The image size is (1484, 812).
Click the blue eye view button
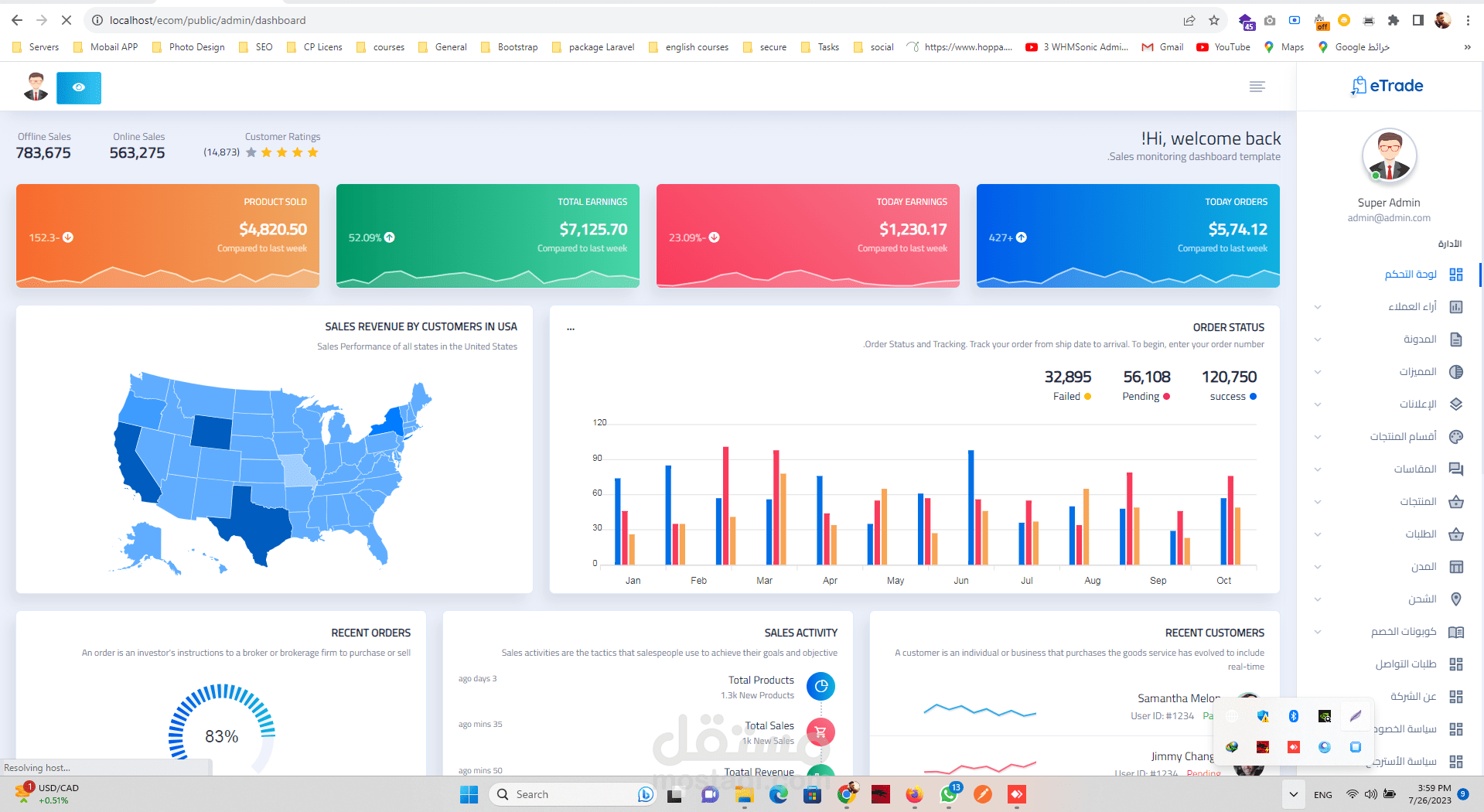79,87
